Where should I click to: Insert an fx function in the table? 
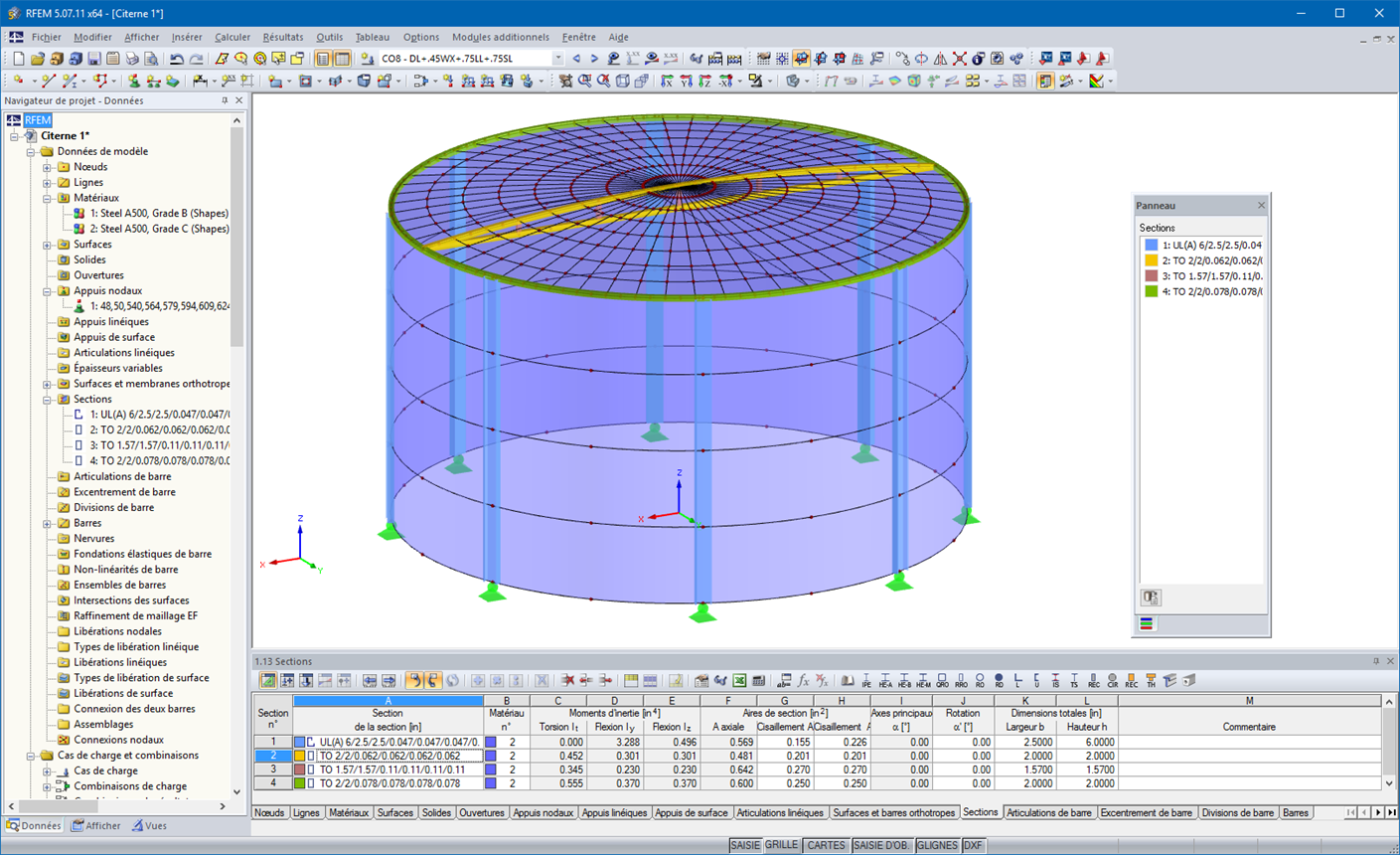803,681
